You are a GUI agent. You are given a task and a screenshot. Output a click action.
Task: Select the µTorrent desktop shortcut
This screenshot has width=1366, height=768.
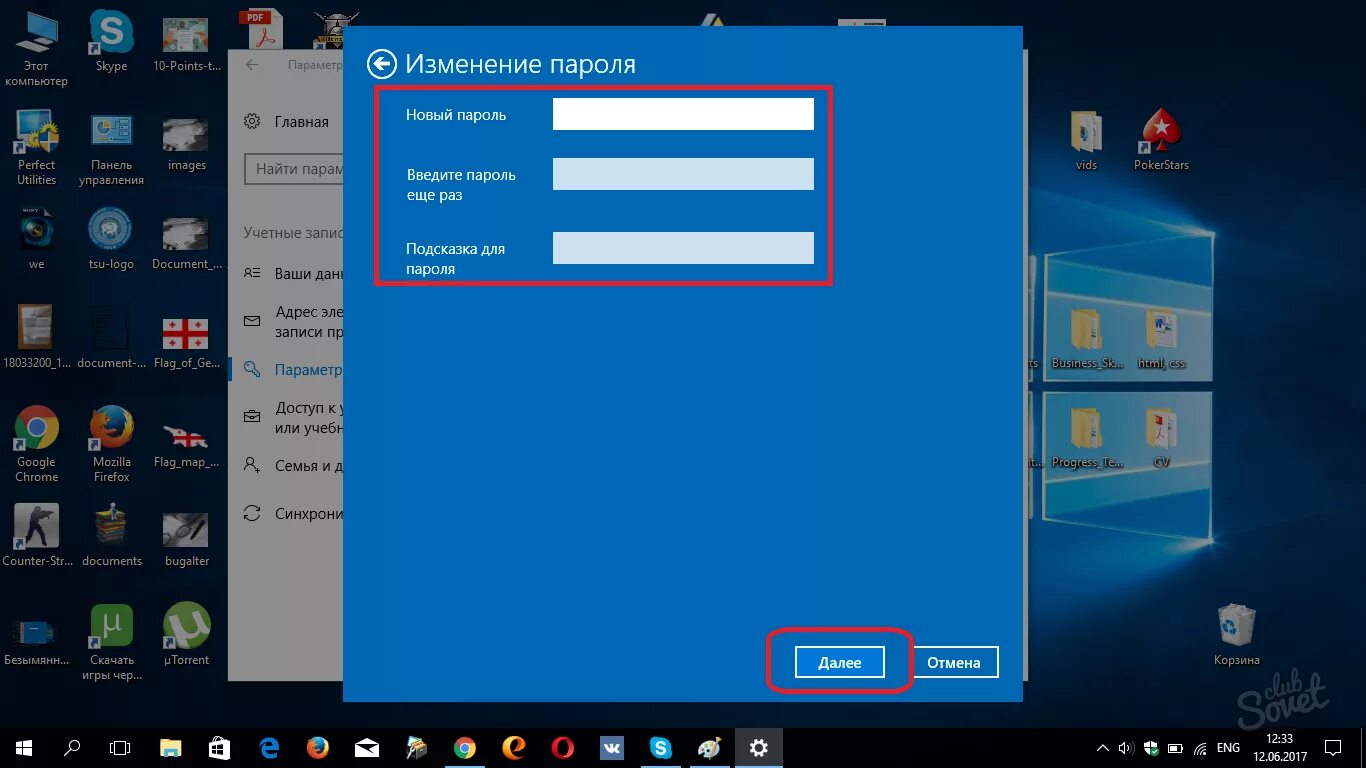click(187, 635)
